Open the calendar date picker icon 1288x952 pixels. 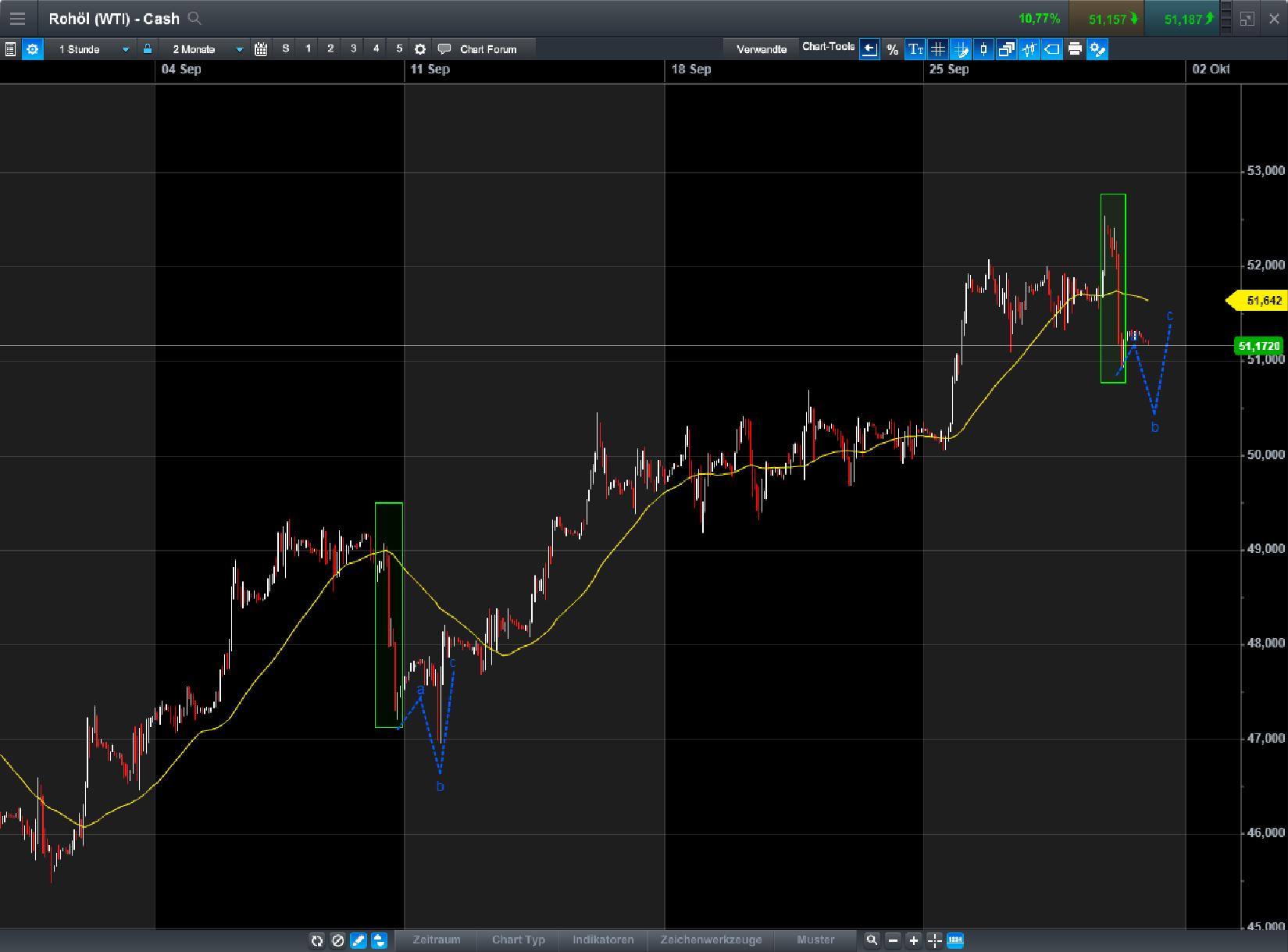pos(261,48)
